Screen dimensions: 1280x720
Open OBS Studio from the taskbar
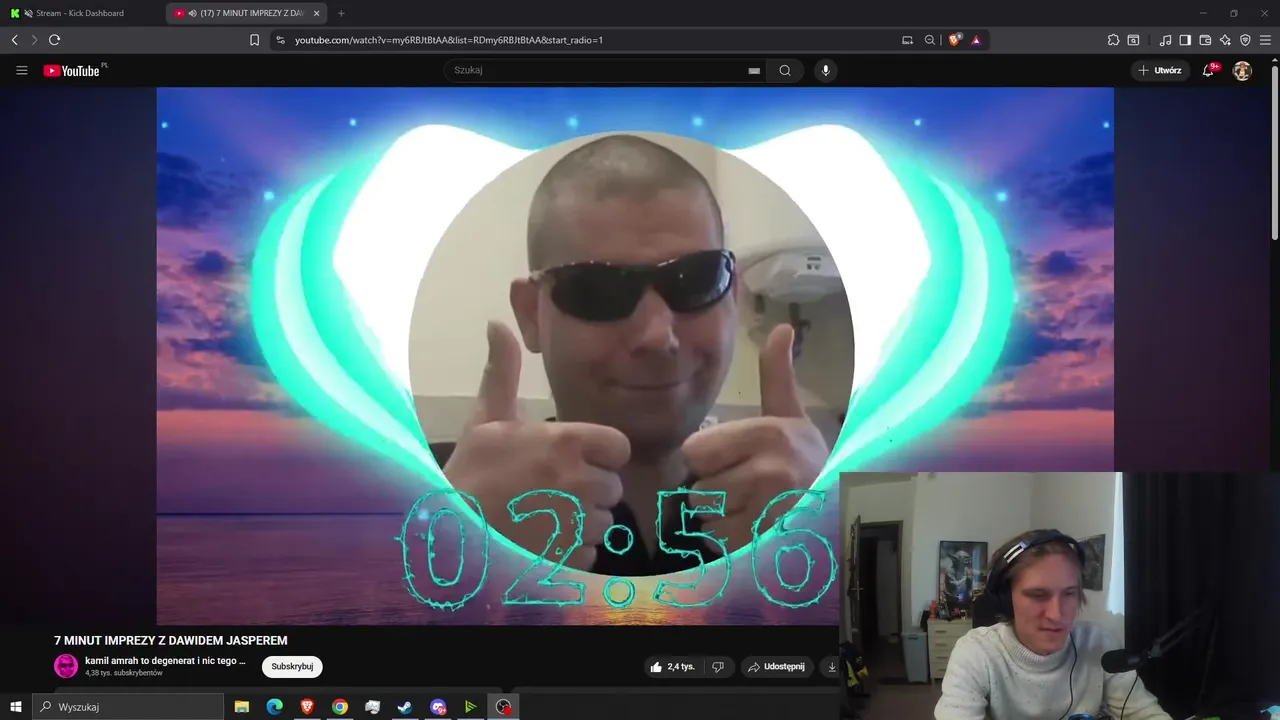coord(503,707)
